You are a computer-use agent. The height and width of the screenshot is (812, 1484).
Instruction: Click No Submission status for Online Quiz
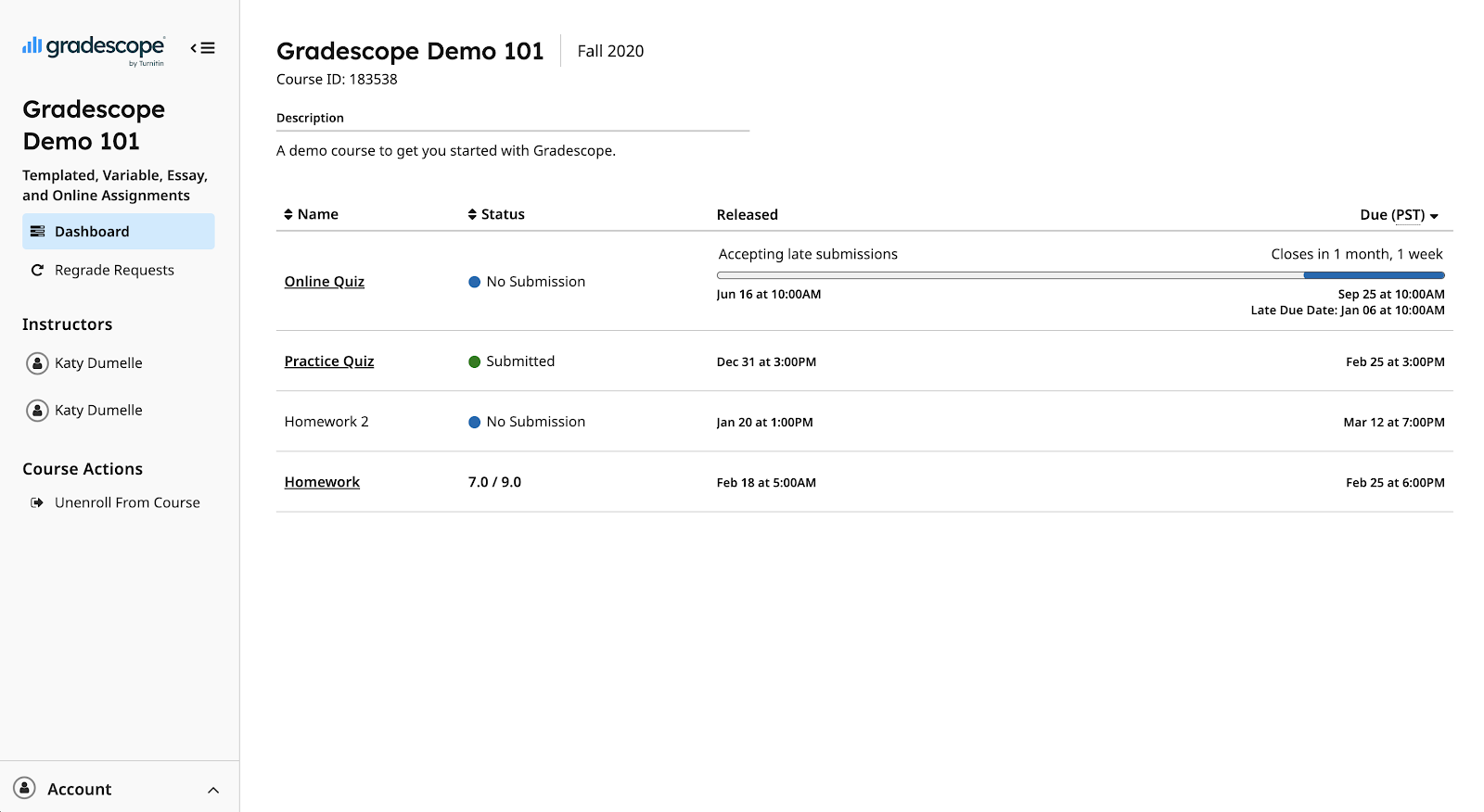click(536, 282)
